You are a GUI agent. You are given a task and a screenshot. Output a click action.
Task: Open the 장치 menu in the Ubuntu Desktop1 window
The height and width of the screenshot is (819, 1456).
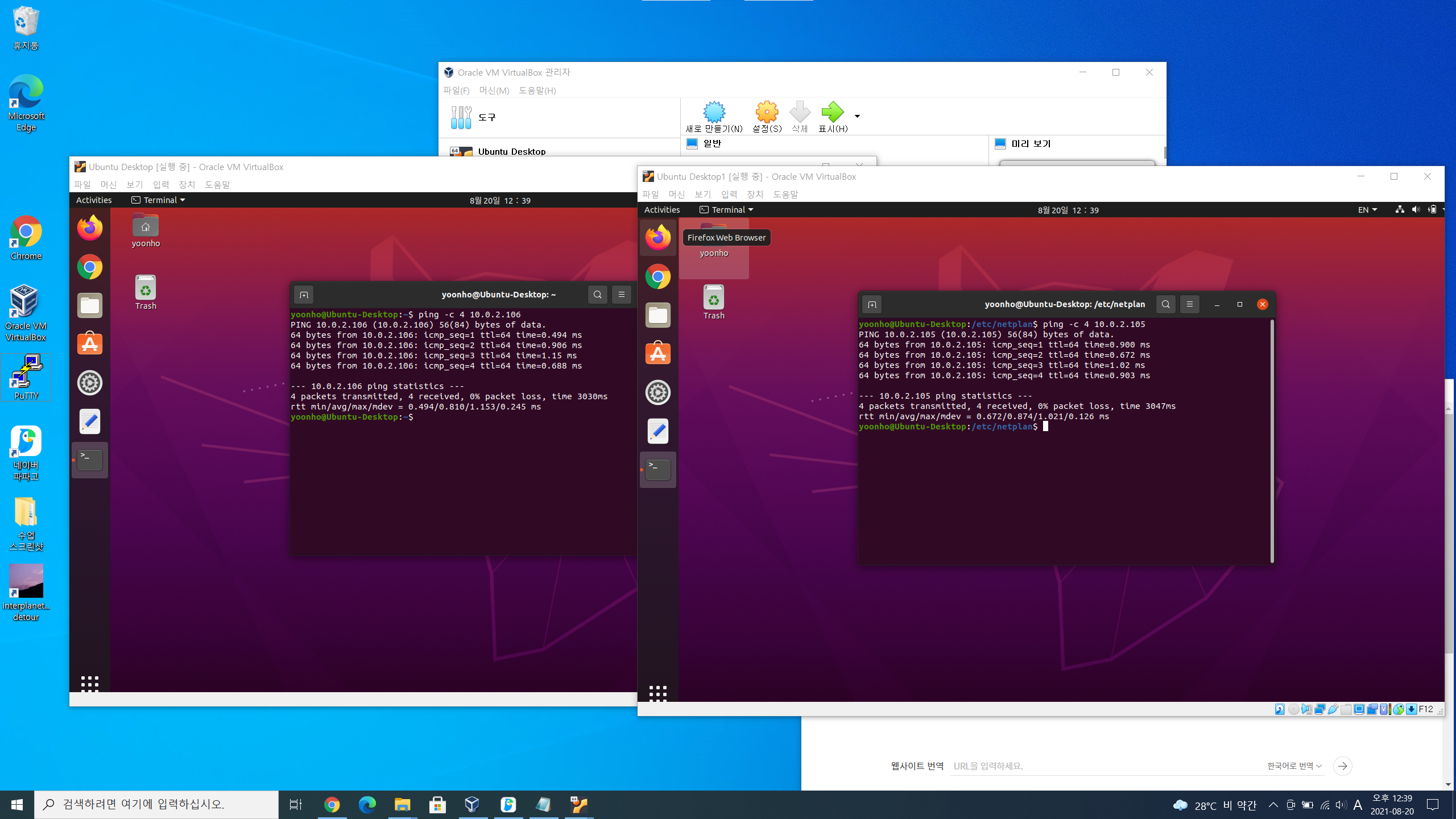(x=755, y=195)
